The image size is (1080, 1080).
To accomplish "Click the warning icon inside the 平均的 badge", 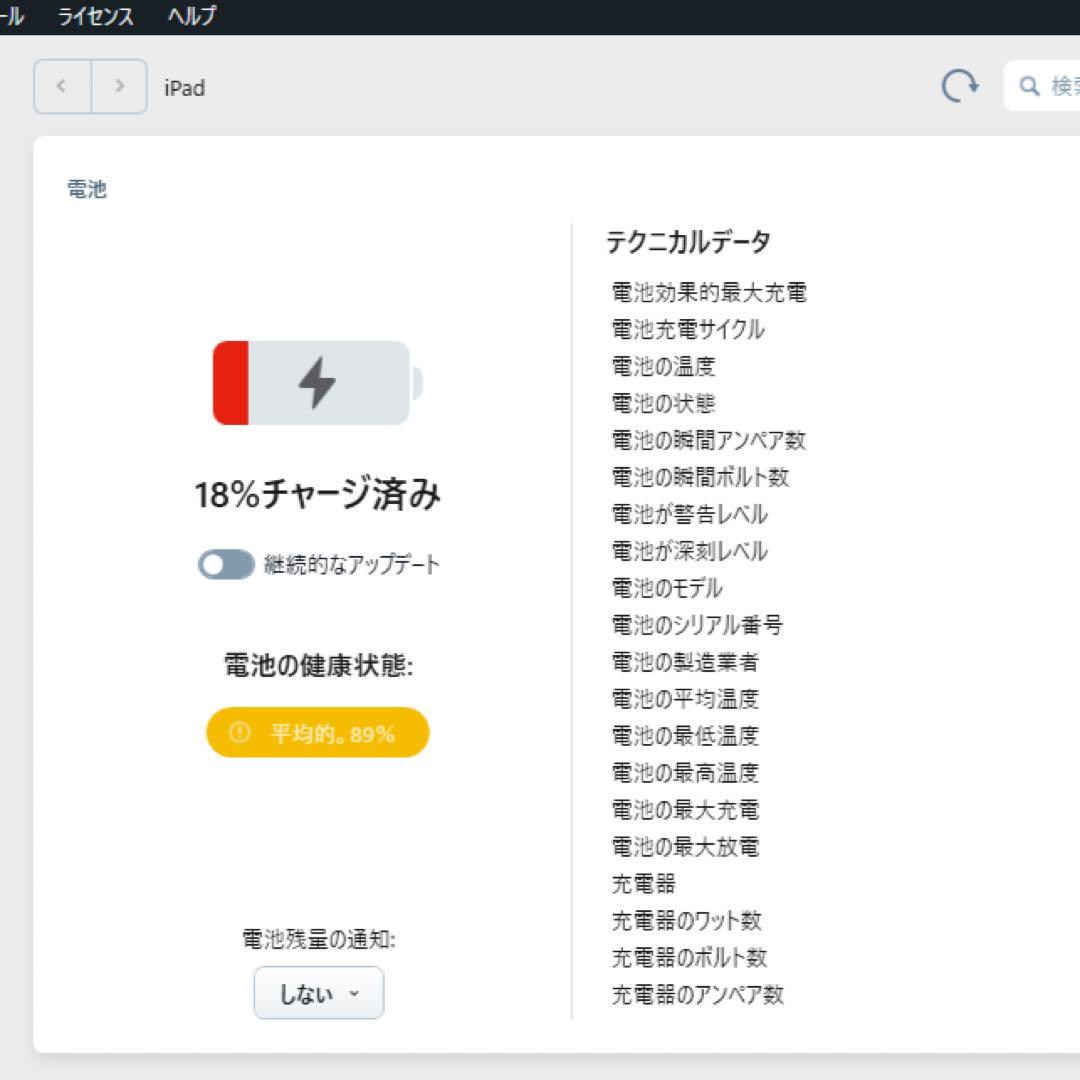I will point(239,732).
